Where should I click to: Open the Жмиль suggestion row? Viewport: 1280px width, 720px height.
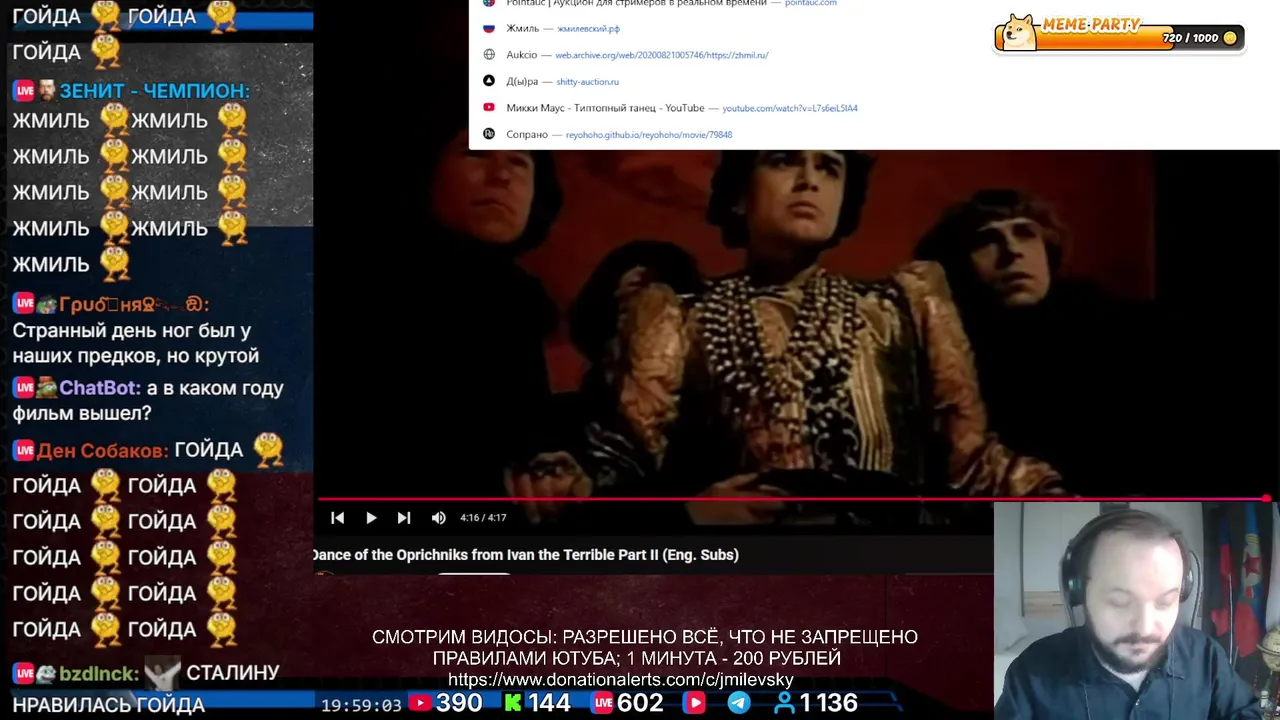click(x=874, y=28)
